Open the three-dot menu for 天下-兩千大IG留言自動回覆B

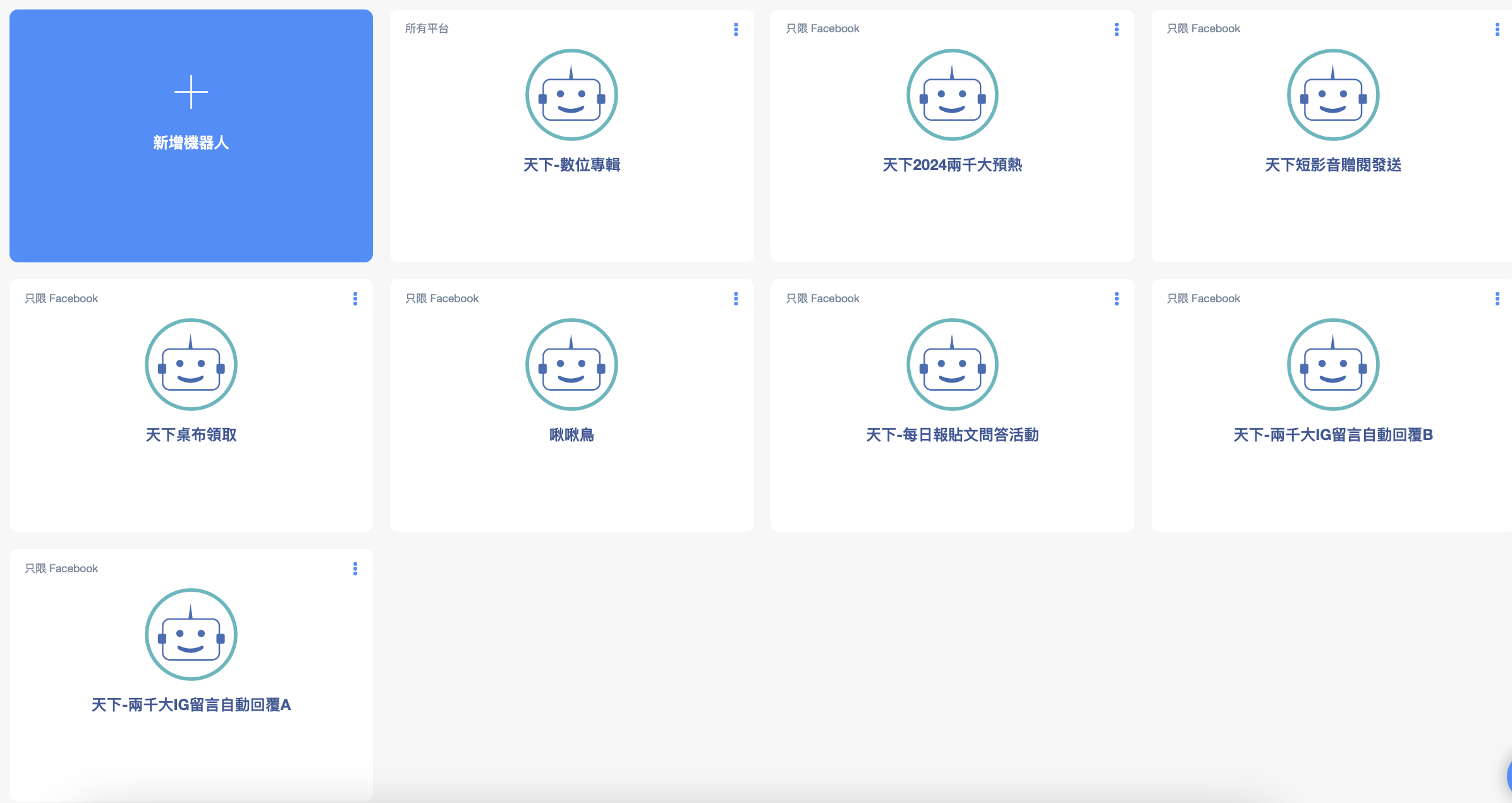1497,298
